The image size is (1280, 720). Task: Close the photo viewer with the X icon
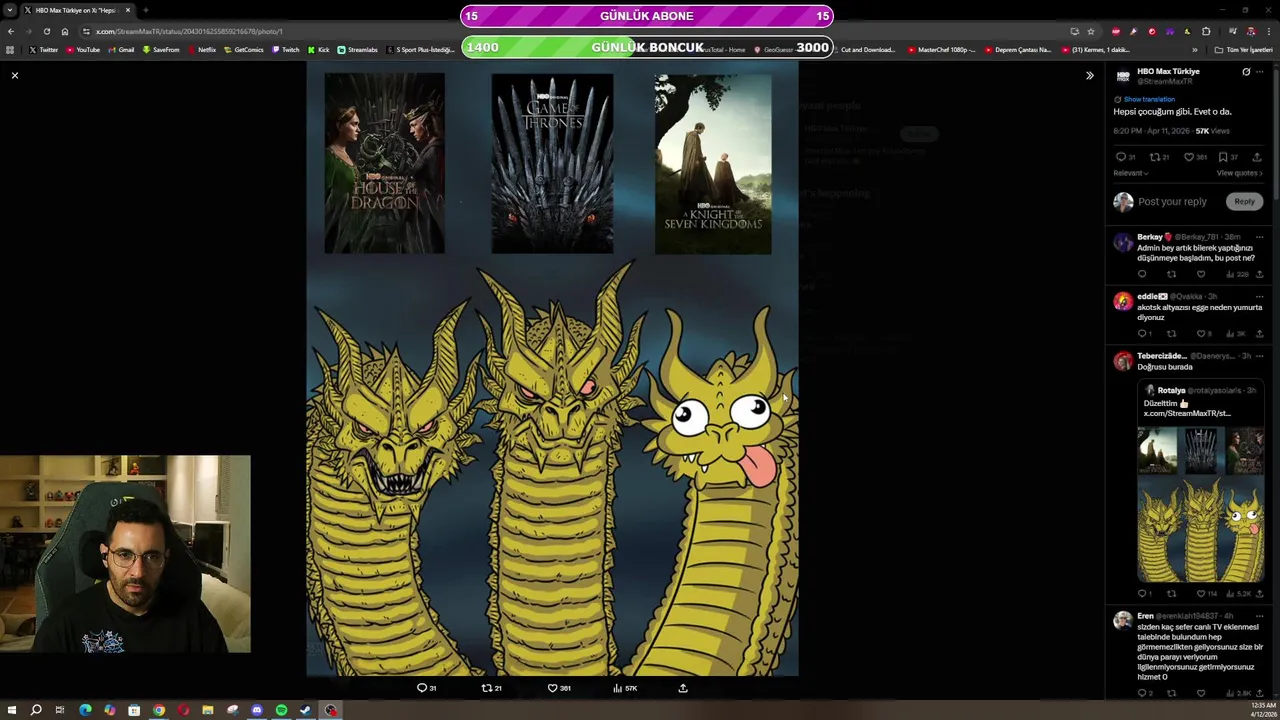(x=15, y=76)
